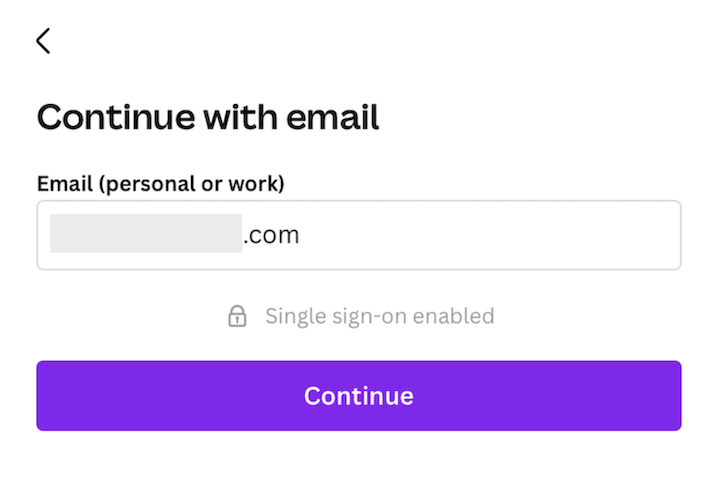This screenshot has width=720, height=487.
Task: Place cursor after '.com' in email field
Action: pyautogui.click(x=300, y=235)
